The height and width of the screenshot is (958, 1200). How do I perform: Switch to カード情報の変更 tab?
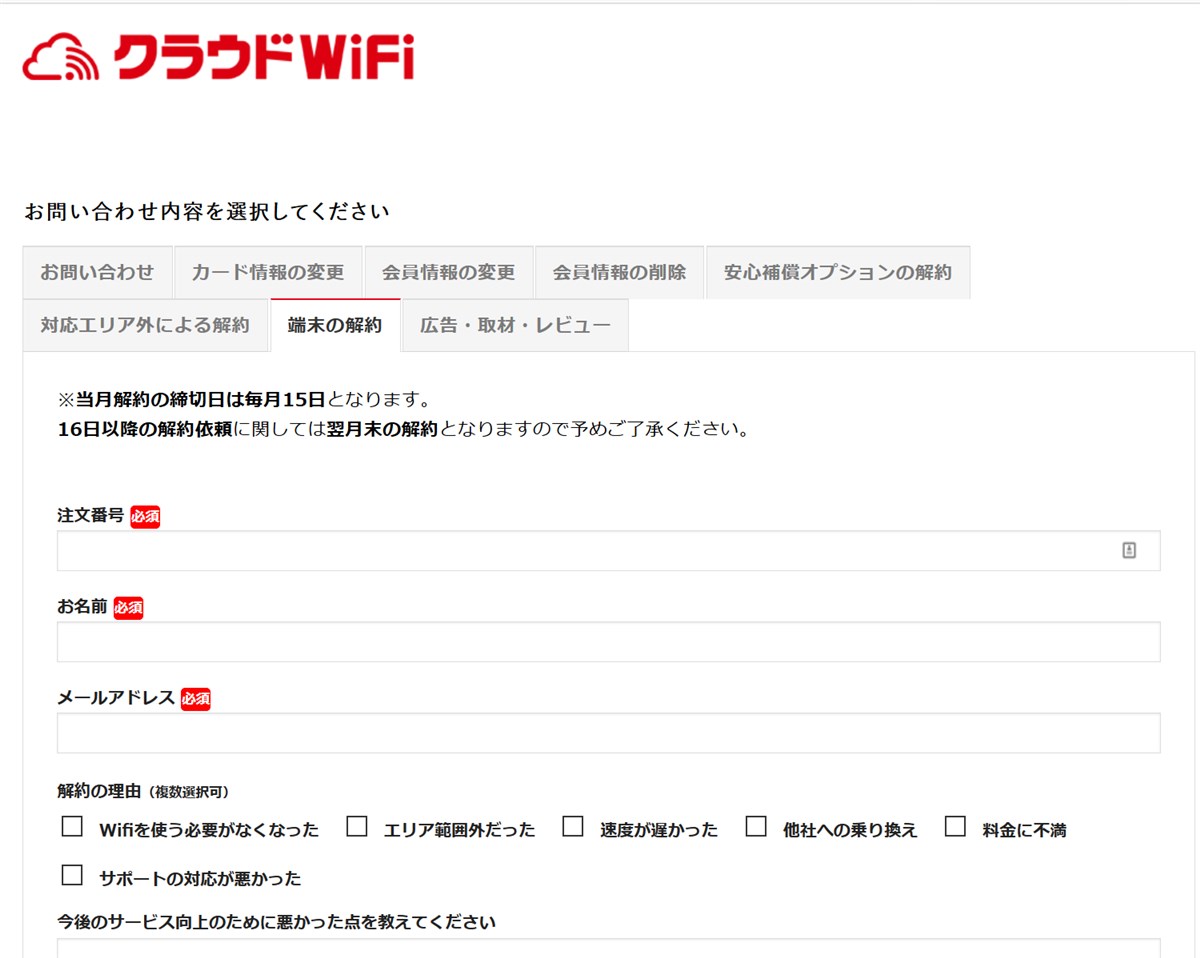click(268, 272)
